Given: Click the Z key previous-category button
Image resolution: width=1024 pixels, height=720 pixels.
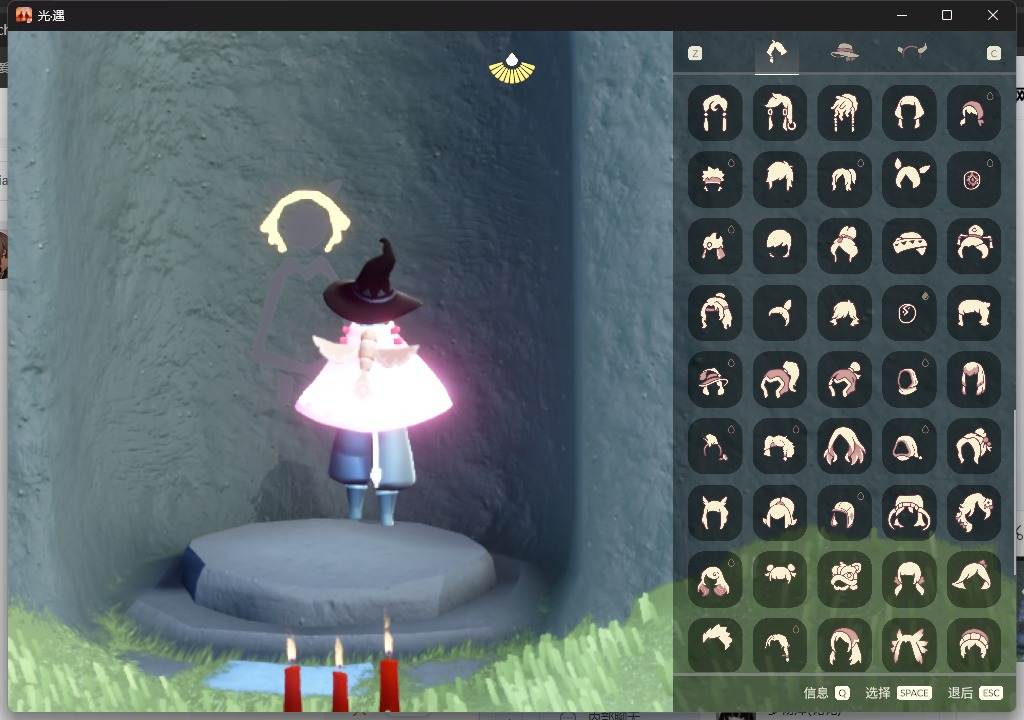Looking at the screenshot, I should tap(695, 53).
